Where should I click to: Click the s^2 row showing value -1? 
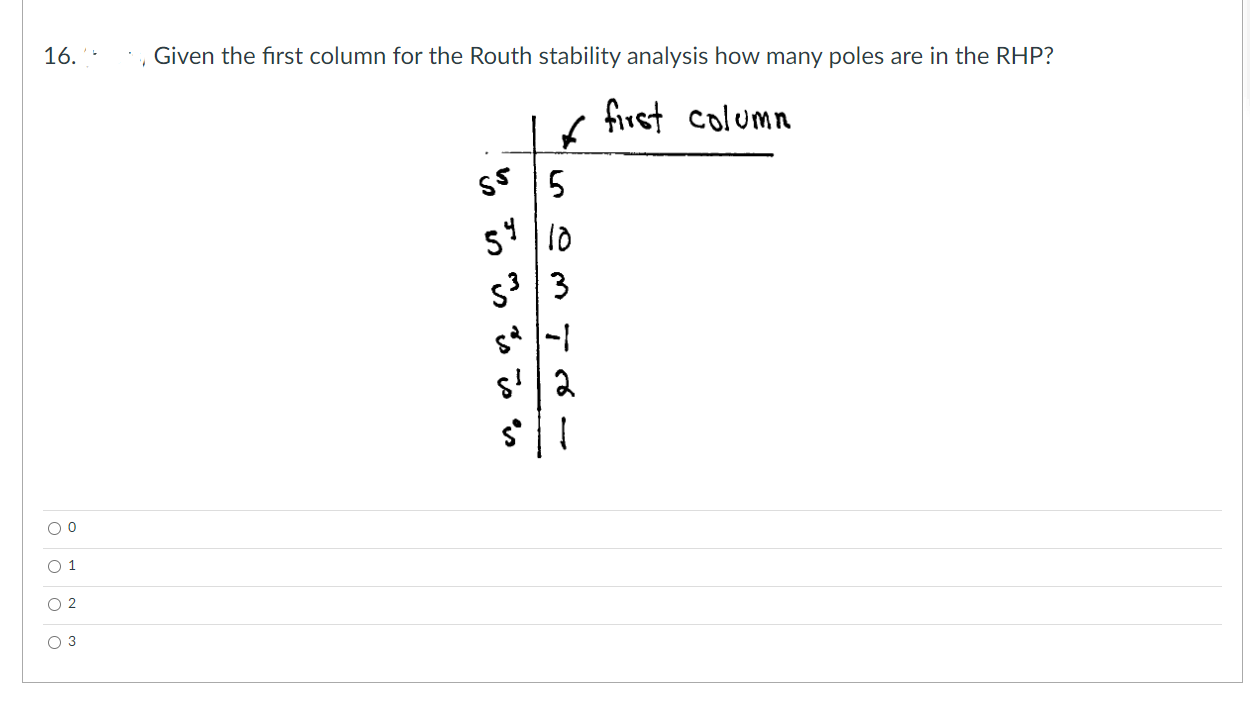click(530, 338)
